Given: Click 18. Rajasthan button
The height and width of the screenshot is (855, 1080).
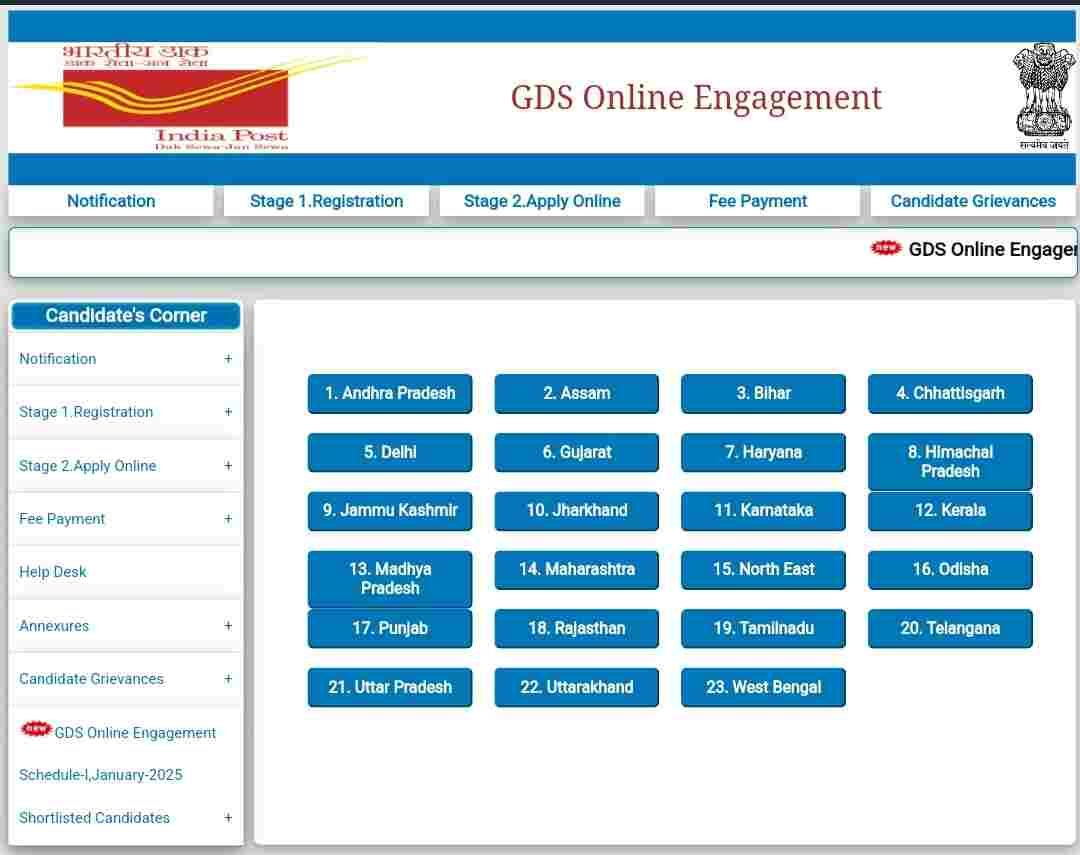Looking at the screenshot, I should coord(577,628).
